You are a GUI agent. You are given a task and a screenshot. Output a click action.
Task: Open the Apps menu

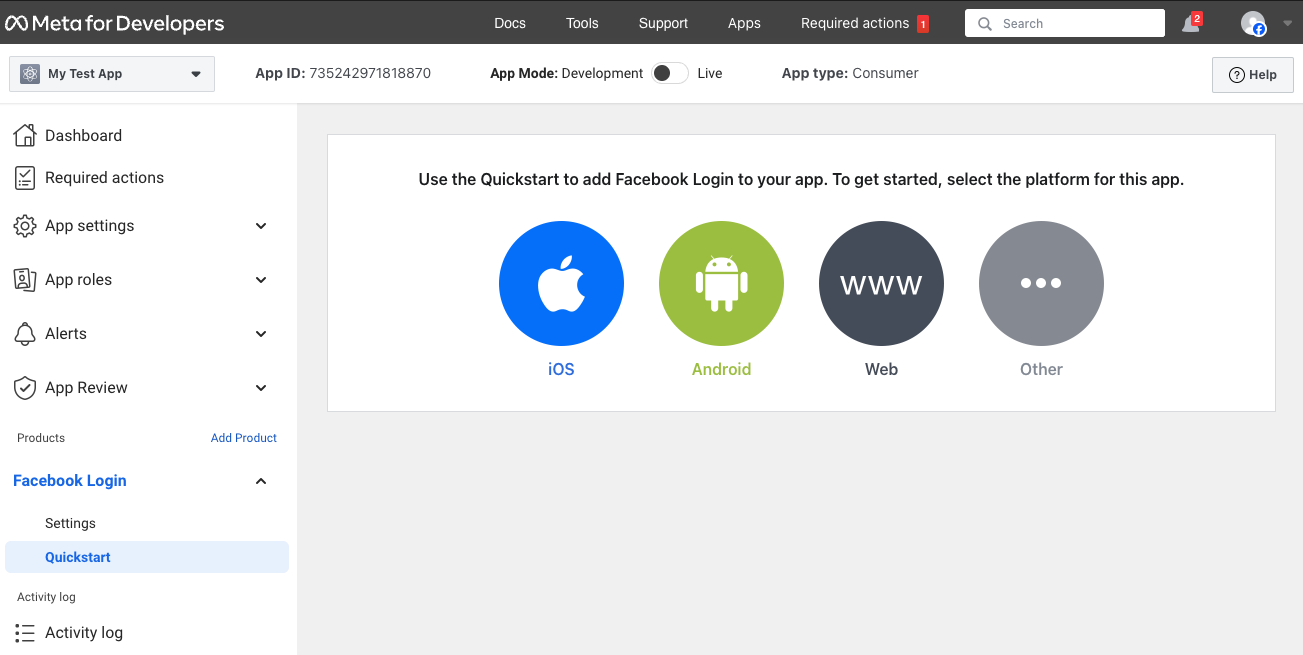click(744, 23)
